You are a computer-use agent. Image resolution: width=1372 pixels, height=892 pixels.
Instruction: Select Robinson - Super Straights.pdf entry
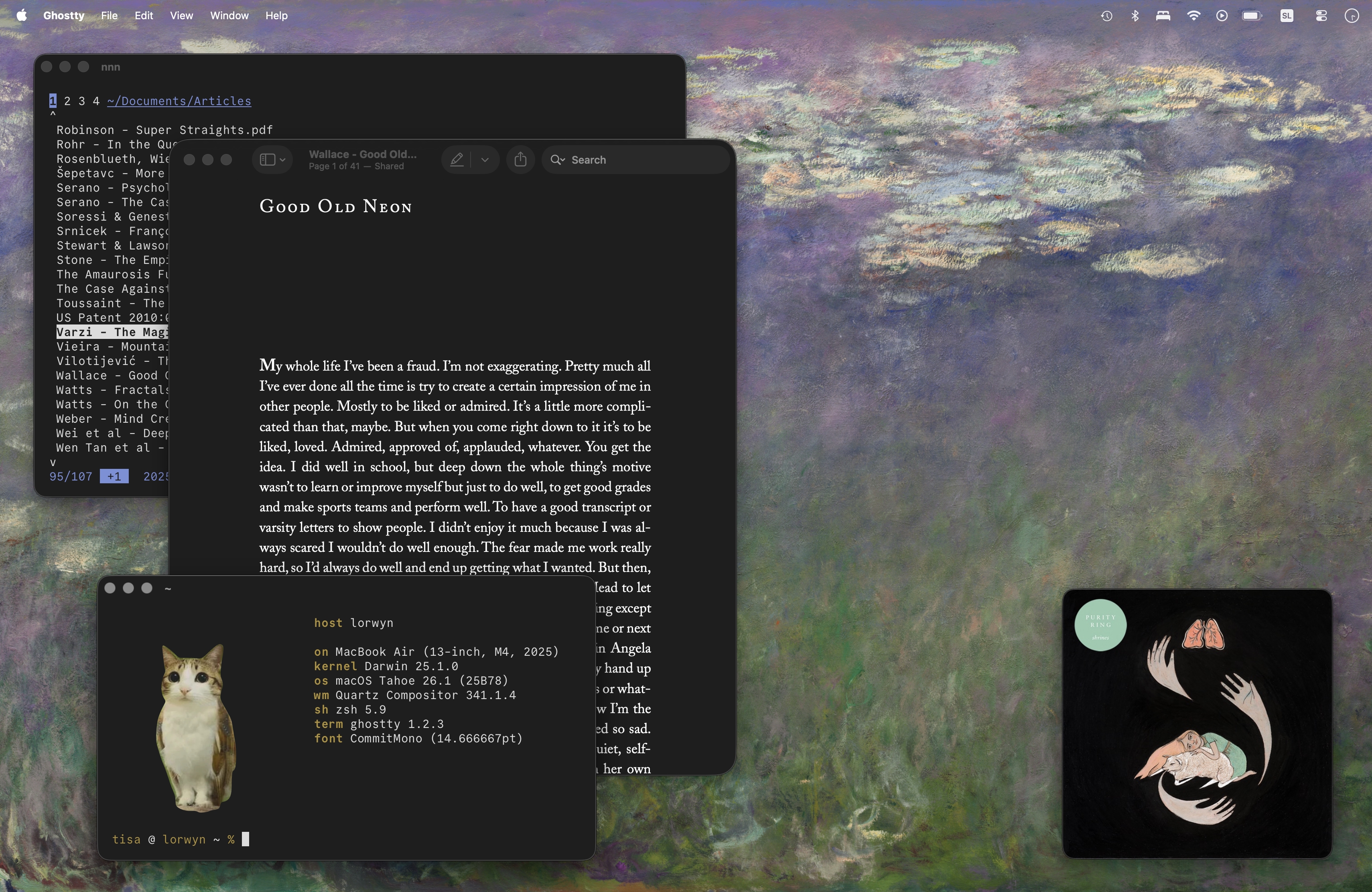[164, 130]
